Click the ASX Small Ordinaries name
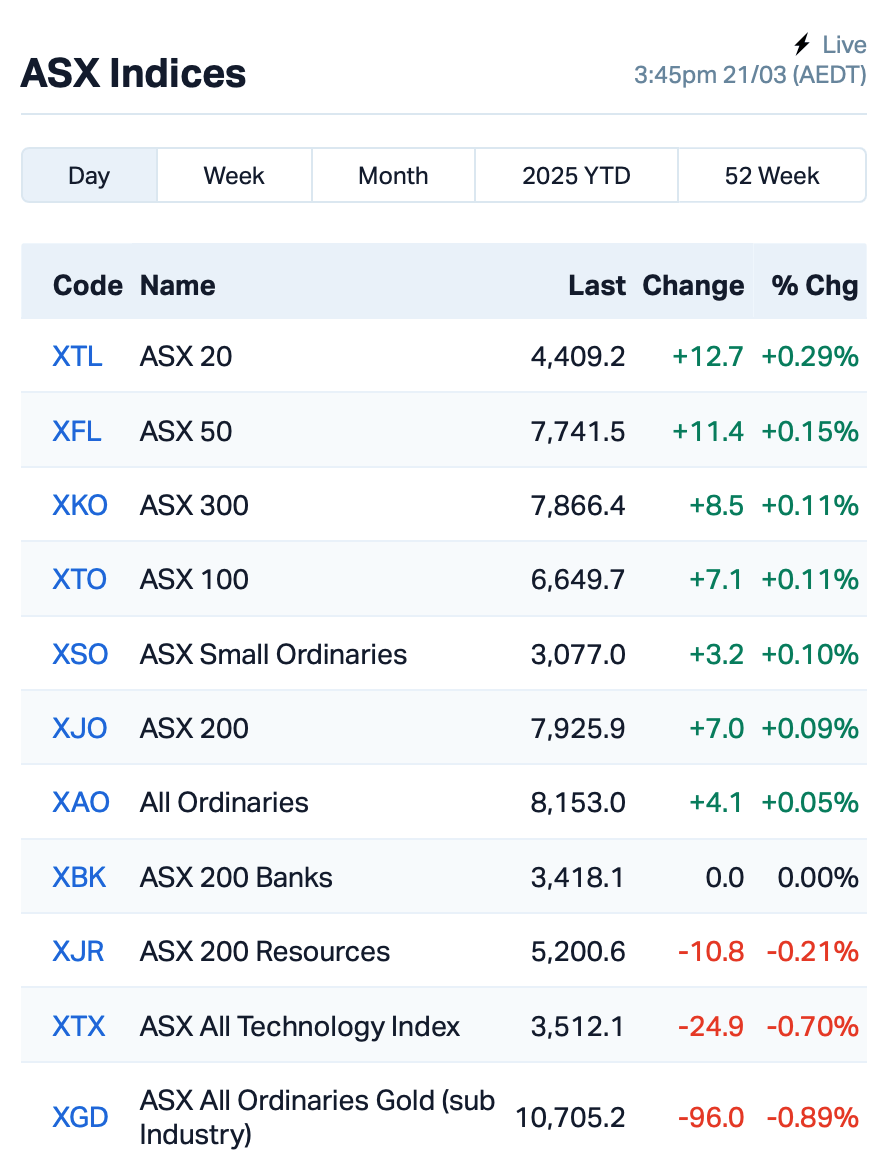The height and width of the screenshot is (1158, 888). click(273, 654)
